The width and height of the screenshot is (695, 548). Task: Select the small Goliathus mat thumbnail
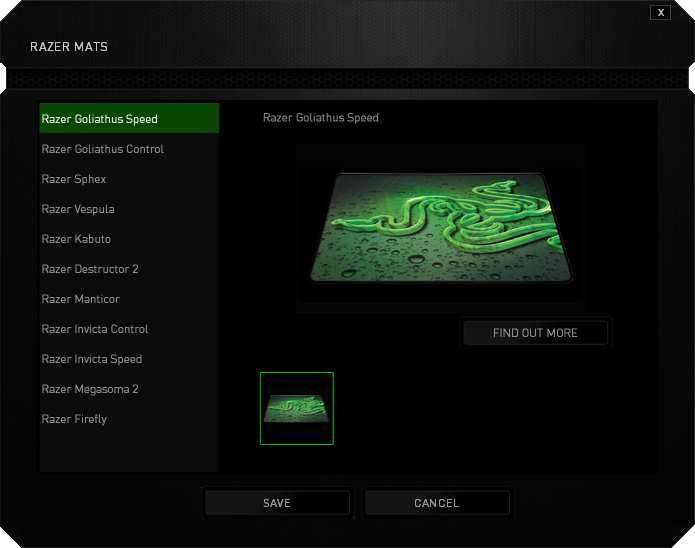(297, 408)
